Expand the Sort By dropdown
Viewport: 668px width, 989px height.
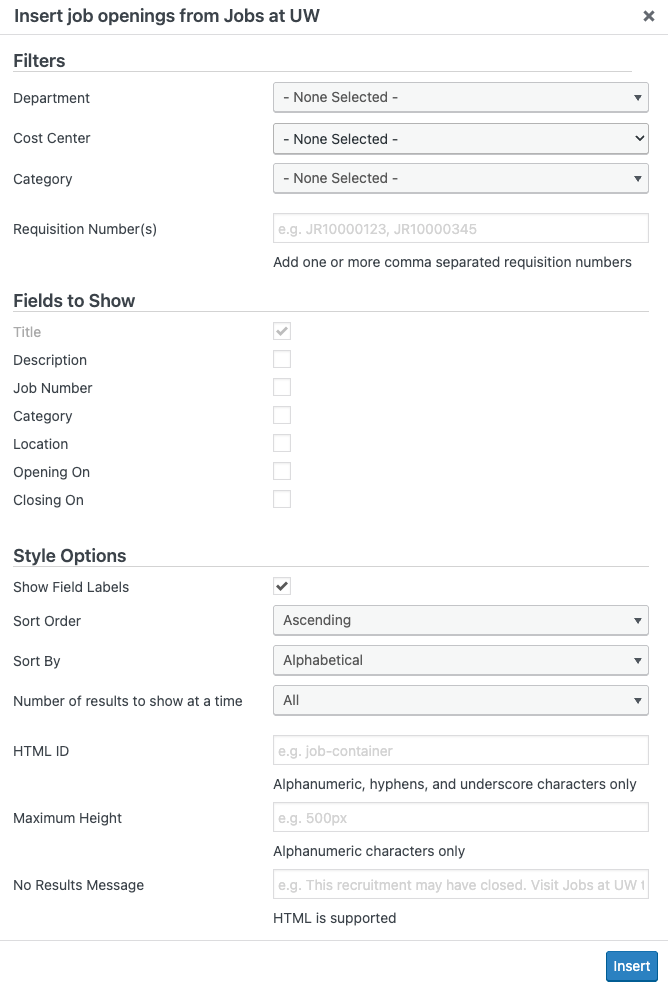[x=460, y=661]
